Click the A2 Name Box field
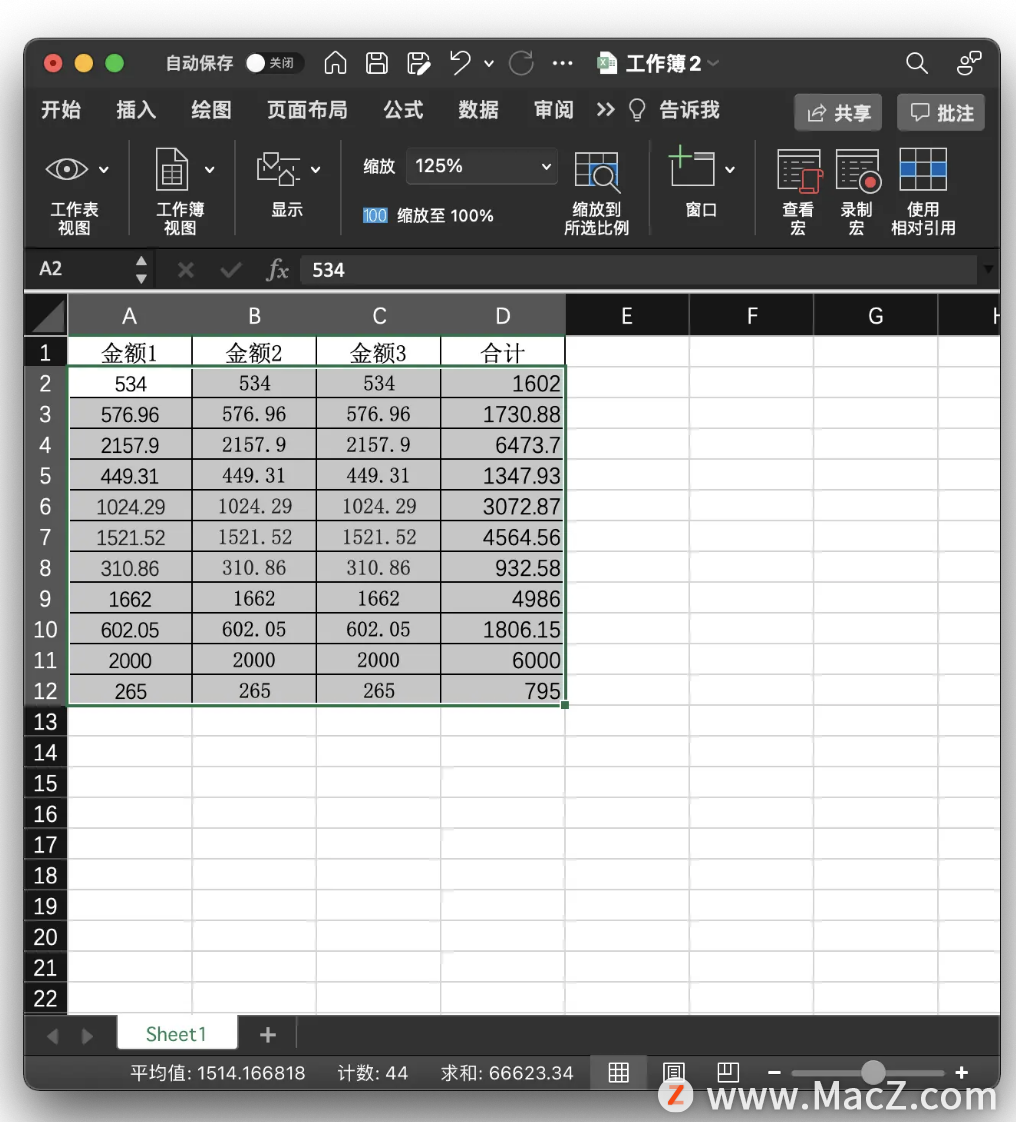1016x1122 pixels. tap(79, 270)
